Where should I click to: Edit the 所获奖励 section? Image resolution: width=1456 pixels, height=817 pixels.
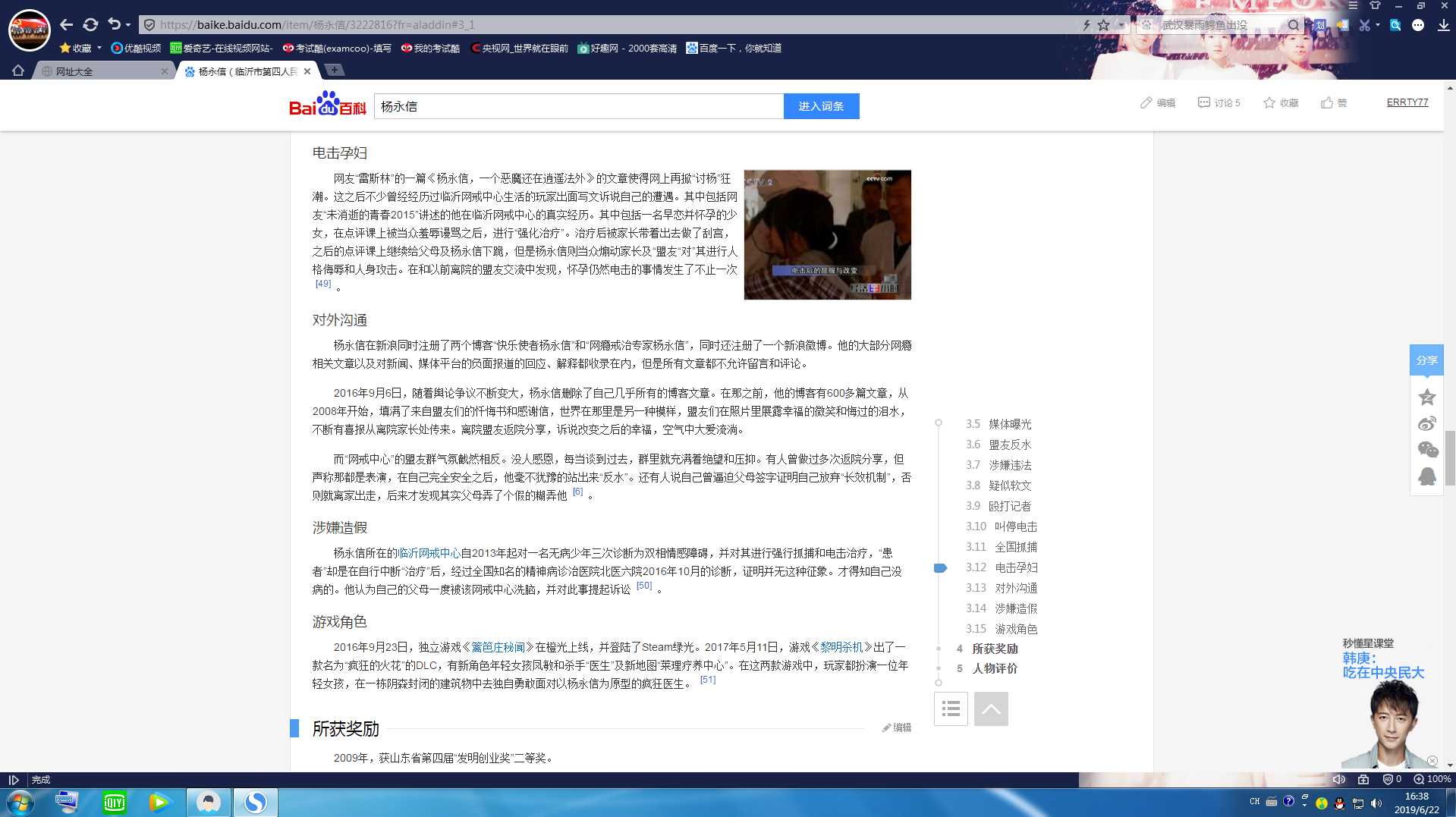pyautogui.click(x=897, y=727)
